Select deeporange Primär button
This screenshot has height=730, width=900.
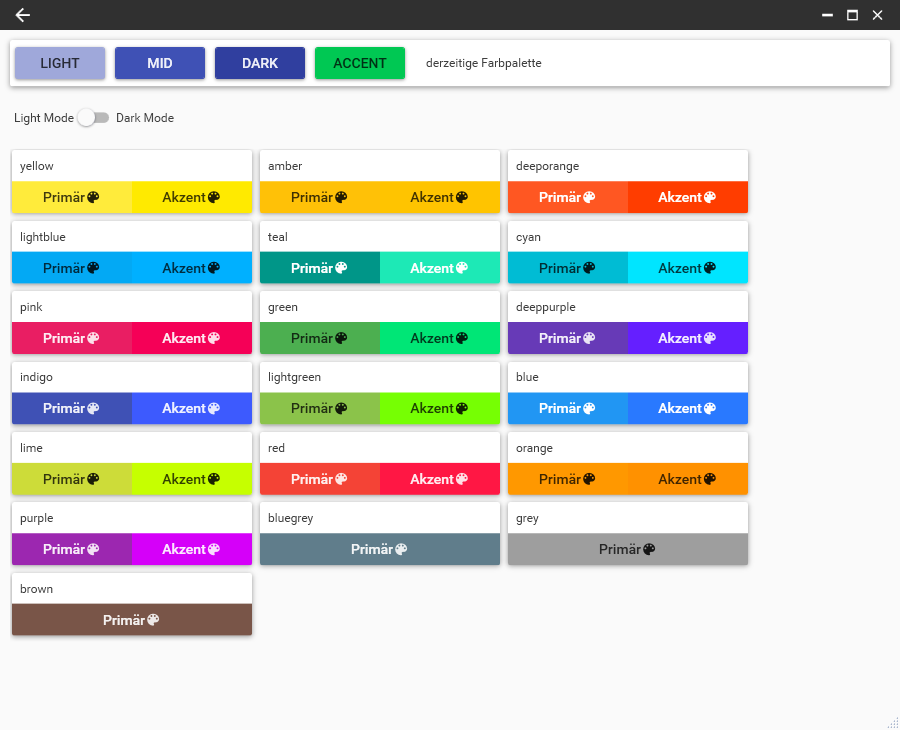point(568,197)
